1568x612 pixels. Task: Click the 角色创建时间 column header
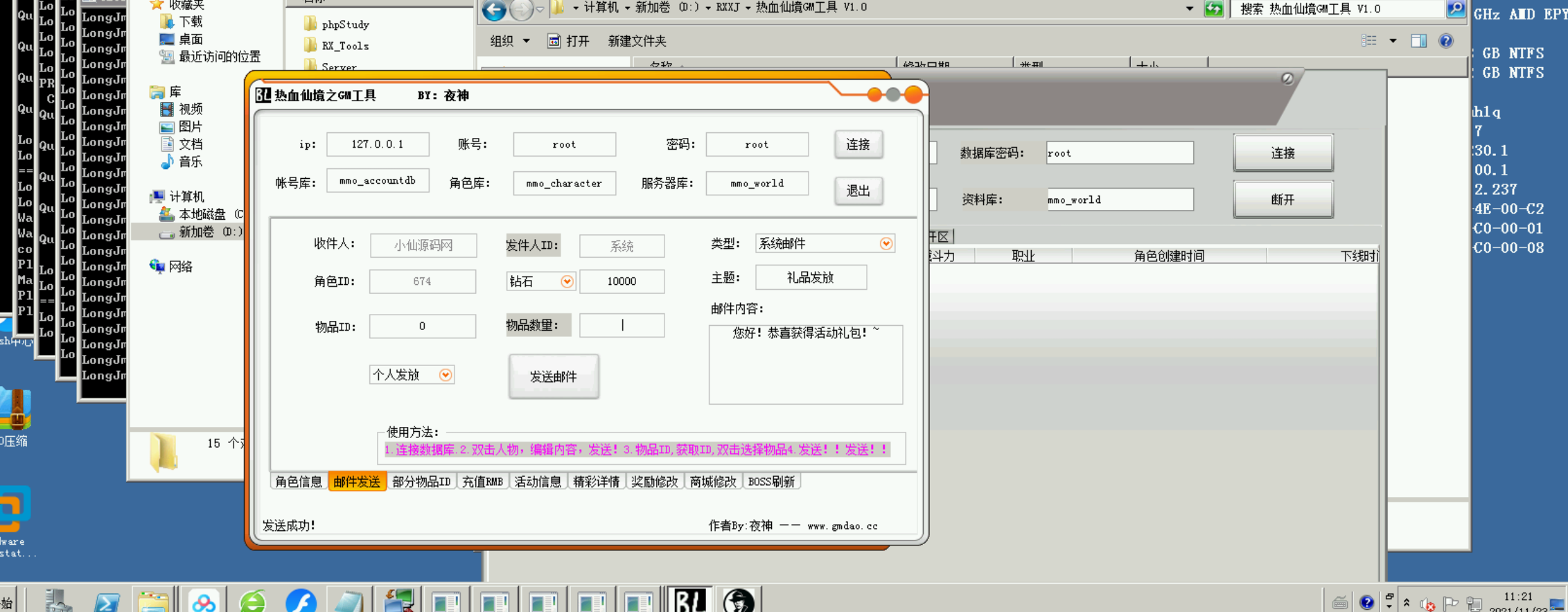pyautogui.click(x=1168, y=256)
